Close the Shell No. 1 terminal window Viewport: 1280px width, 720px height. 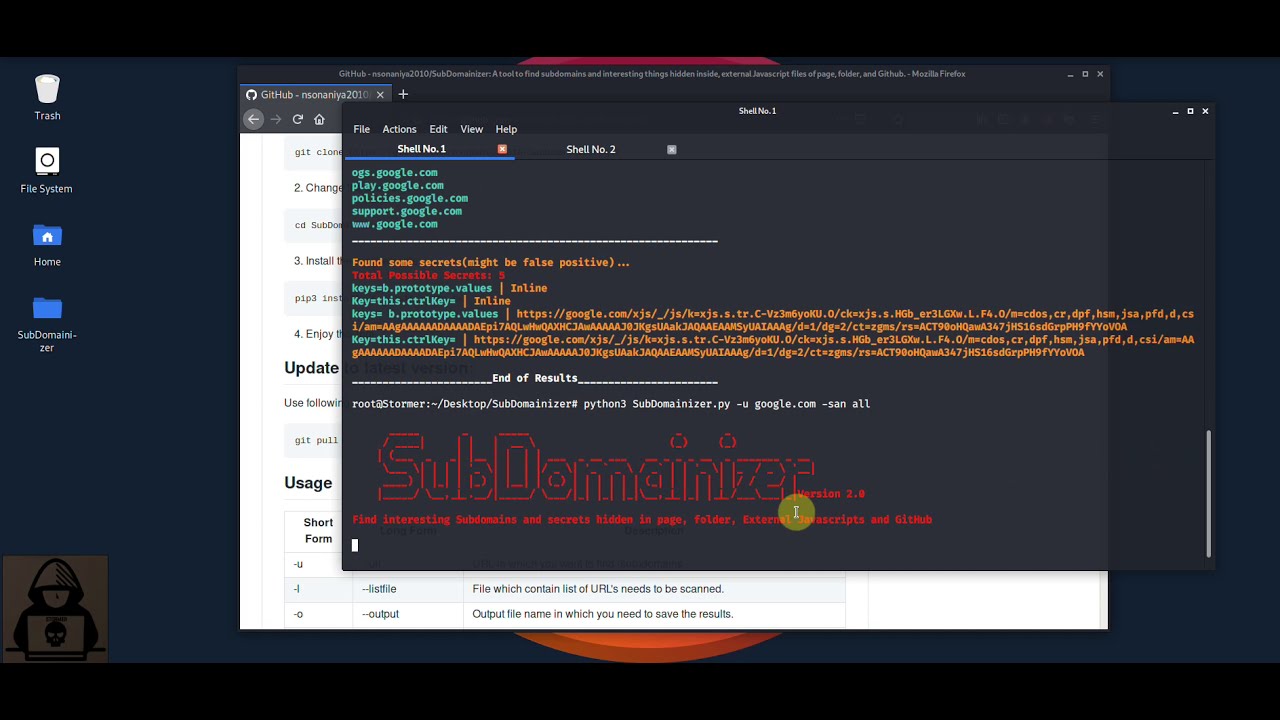pos(1205,111)
